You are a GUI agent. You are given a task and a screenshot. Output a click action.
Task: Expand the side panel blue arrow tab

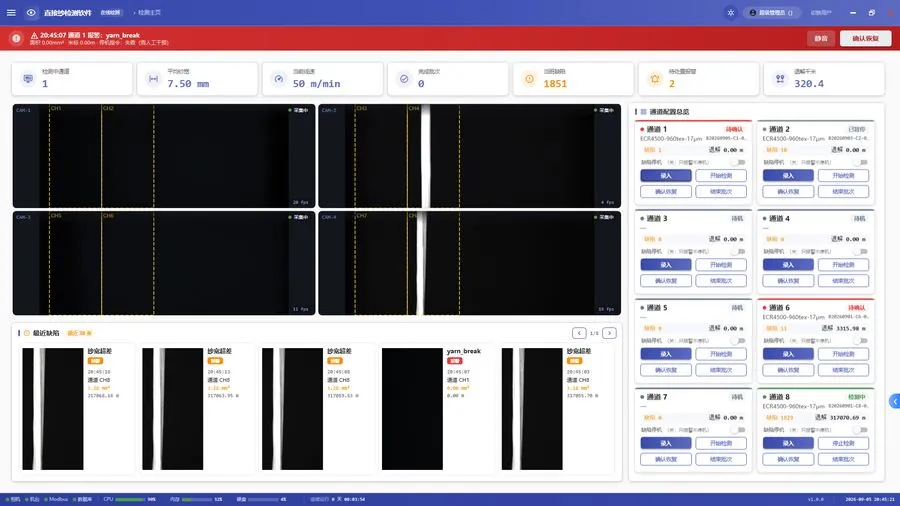point(894,402)
